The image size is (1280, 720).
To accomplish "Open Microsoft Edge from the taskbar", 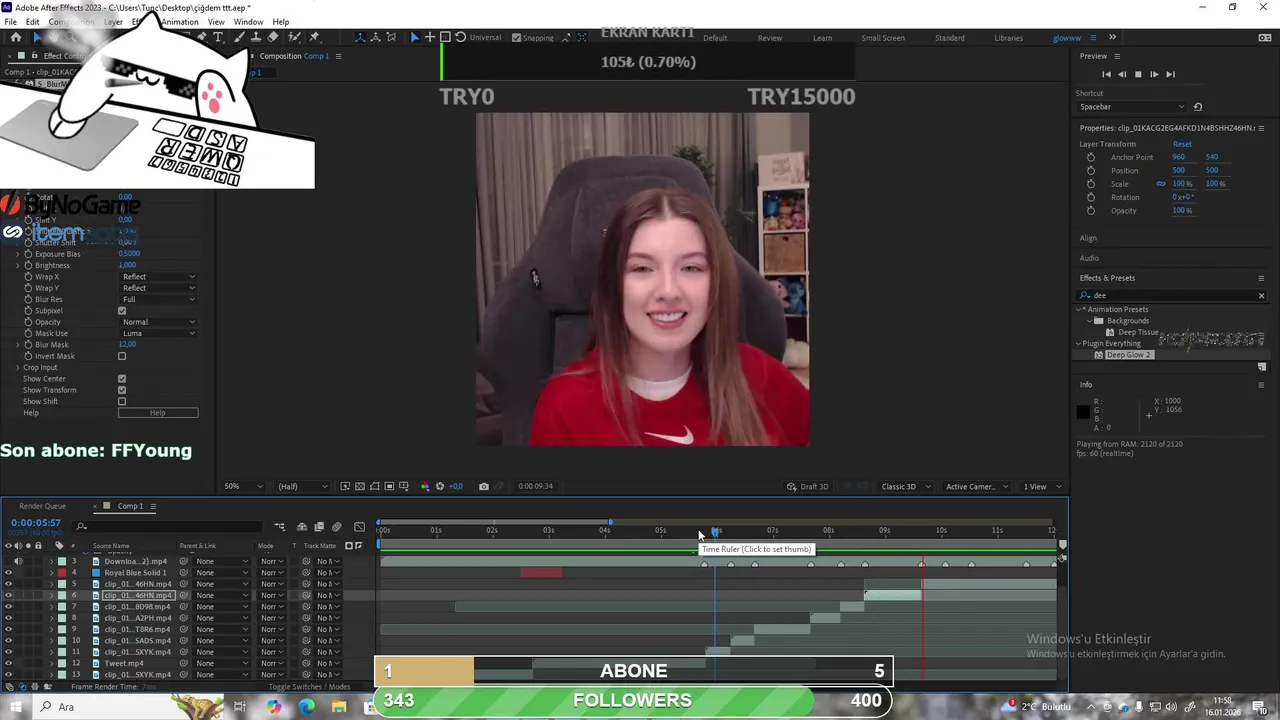I will click(306, 706).
